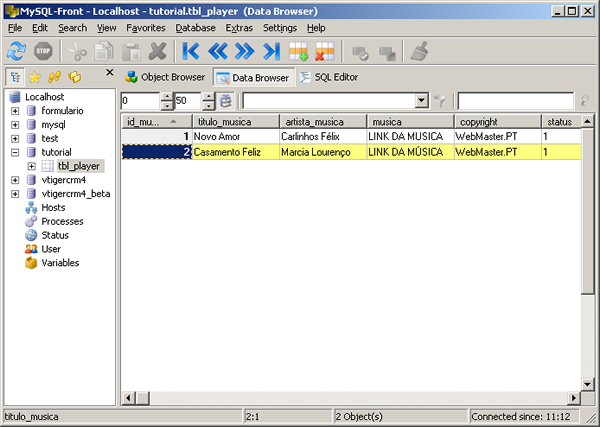Select the cell Novo Amor

pyautogui.click(x=236, y=137)
